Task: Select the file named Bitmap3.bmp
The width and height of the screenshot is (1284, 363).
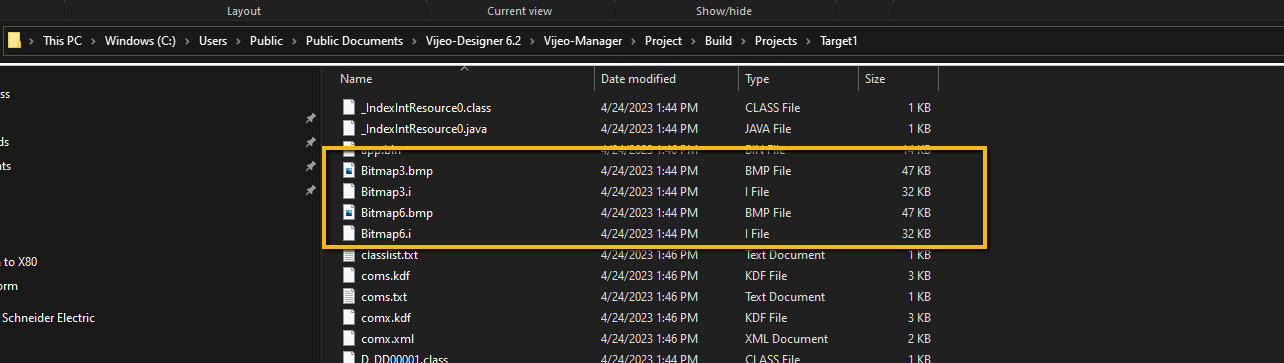Action: pos(396,171)
